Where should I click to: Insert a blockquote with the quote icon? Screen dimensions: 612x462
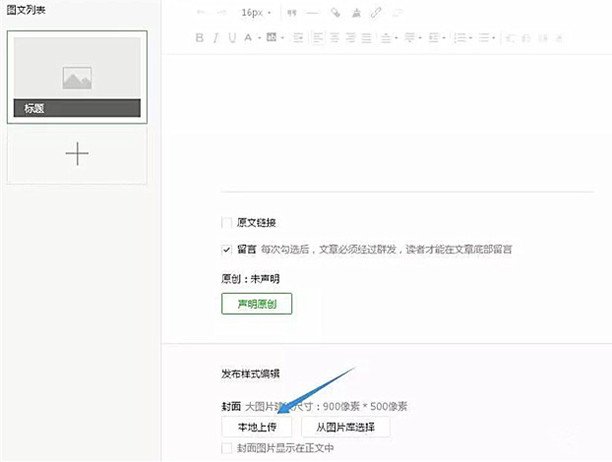[292, 13]
